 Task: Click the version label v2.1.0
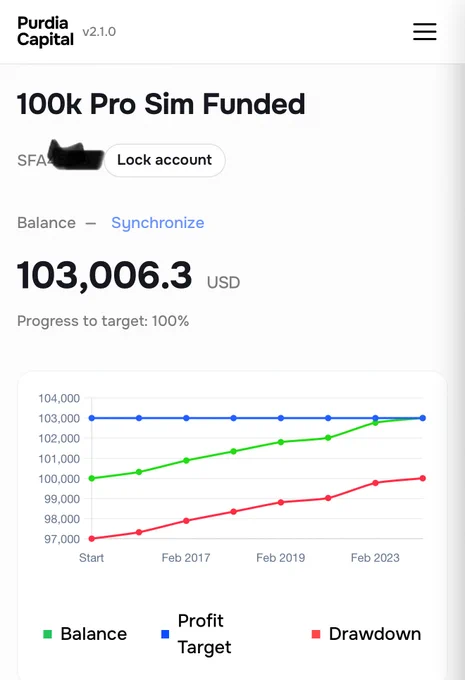[x=99, y=32]
